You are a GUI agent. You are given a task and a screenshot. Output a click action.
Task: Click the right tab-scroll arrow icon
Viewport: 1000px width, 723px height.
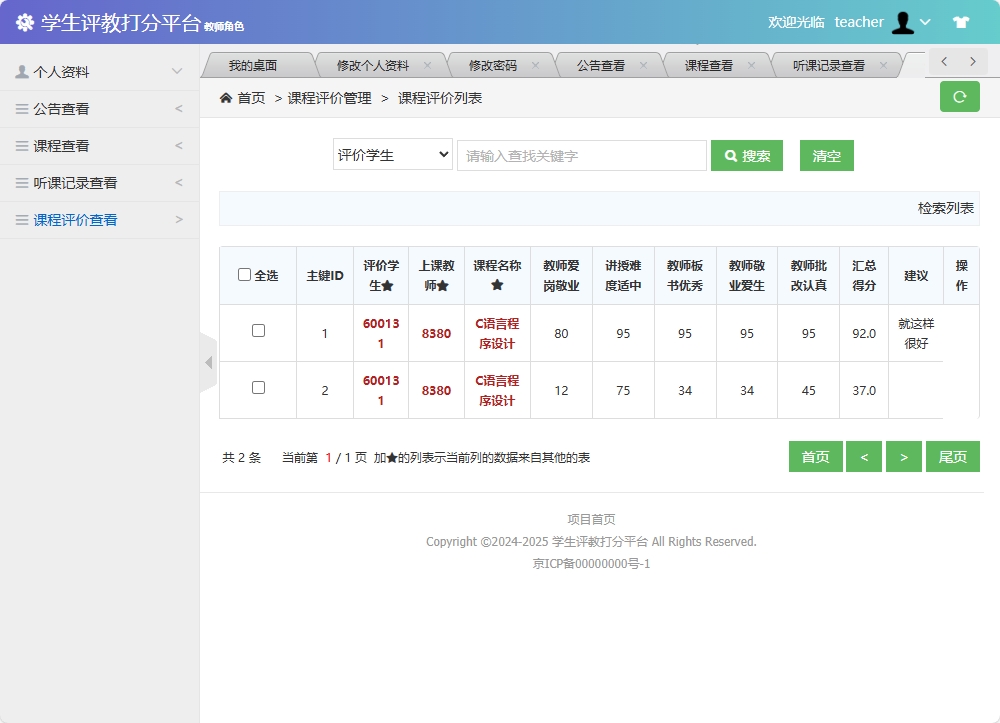pyautogui.click(x=971, y=61)
